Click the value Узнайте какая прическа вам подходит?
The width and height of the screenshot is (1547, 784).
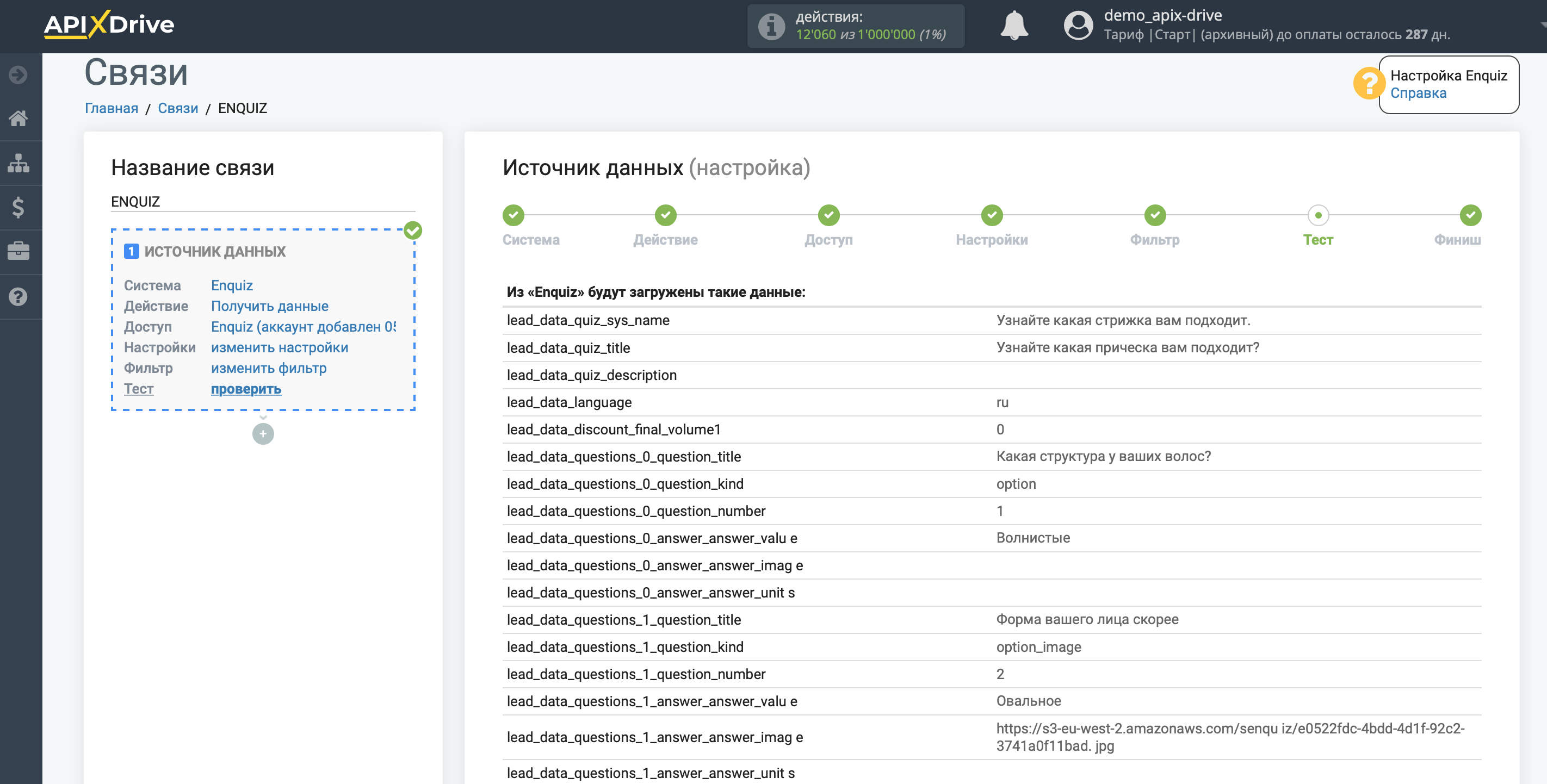coord(1127,347)
